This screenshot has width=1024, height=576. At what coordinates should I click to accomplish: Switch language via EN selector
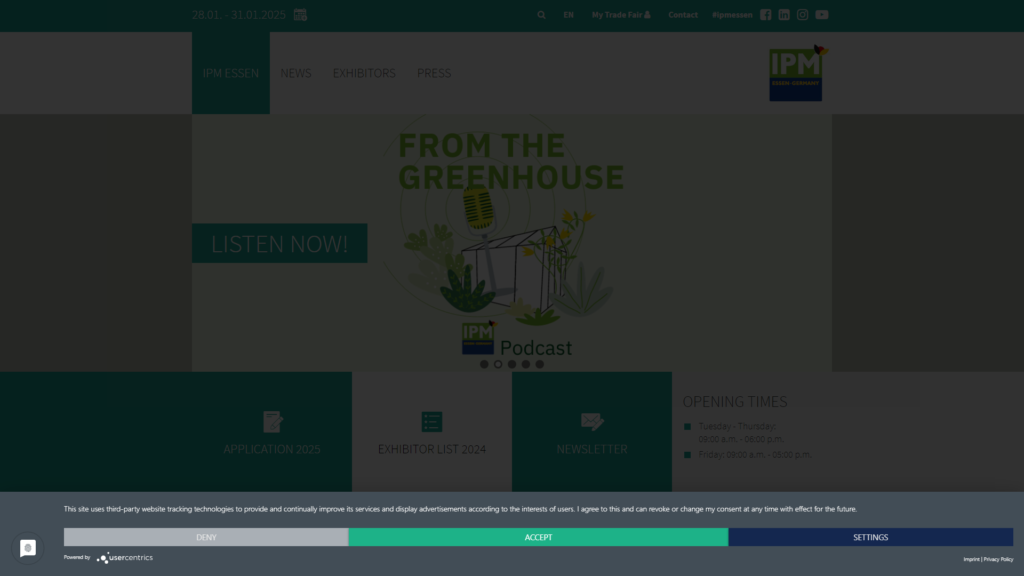pos(568,14)
